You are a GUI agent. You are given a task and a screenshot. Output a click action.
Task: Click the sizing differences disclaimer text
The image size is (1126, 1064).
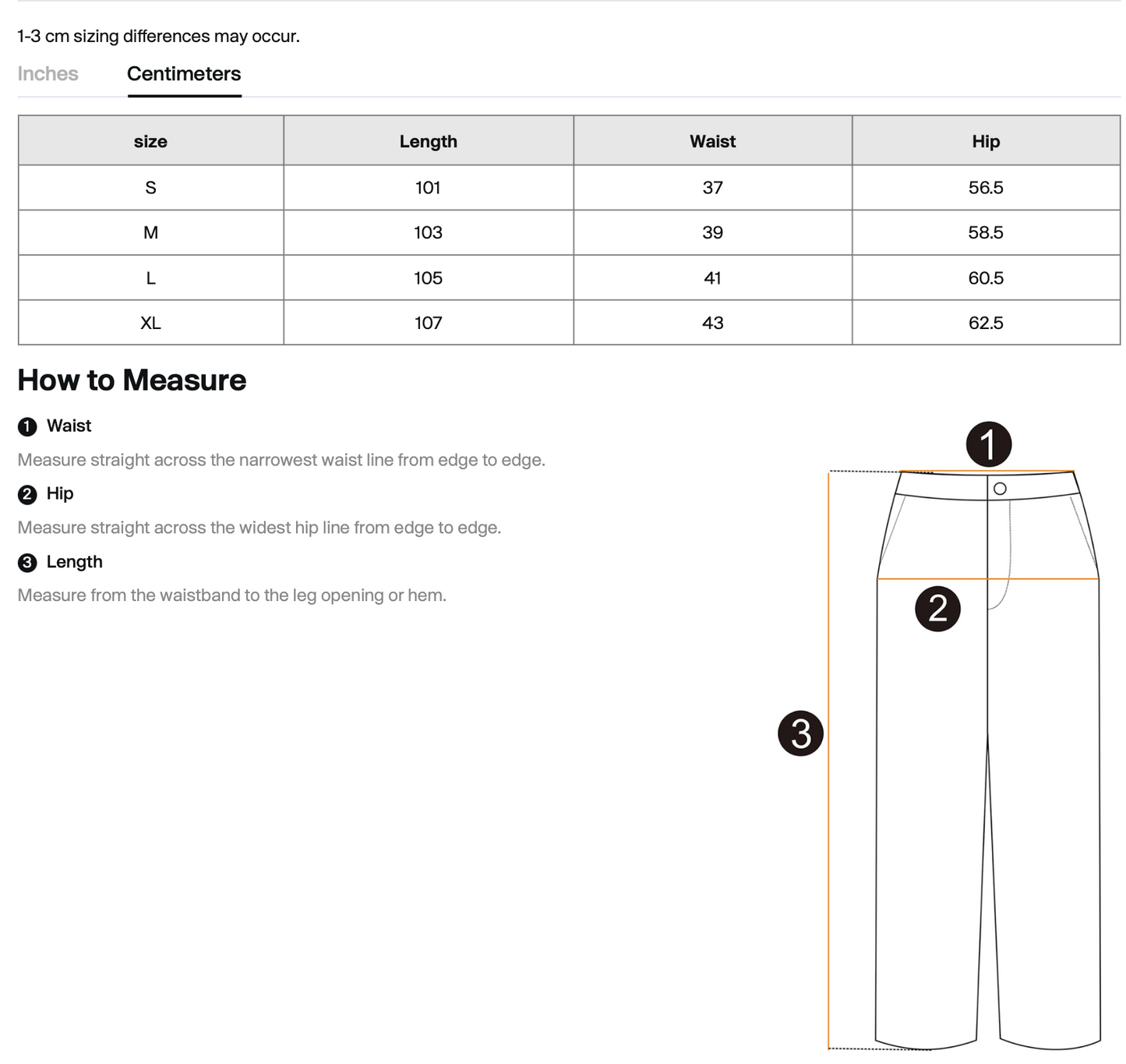click(x=157, y=35)
